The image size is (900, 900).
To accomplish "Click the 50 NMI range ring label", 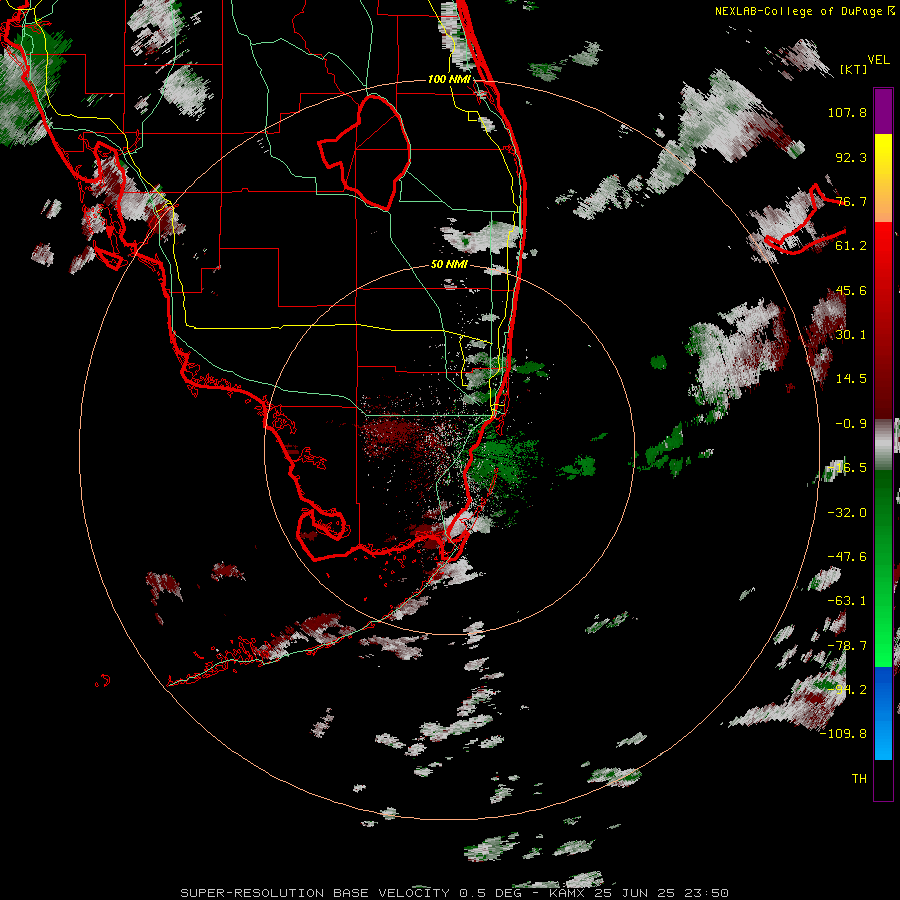I will tap(449, 264).
